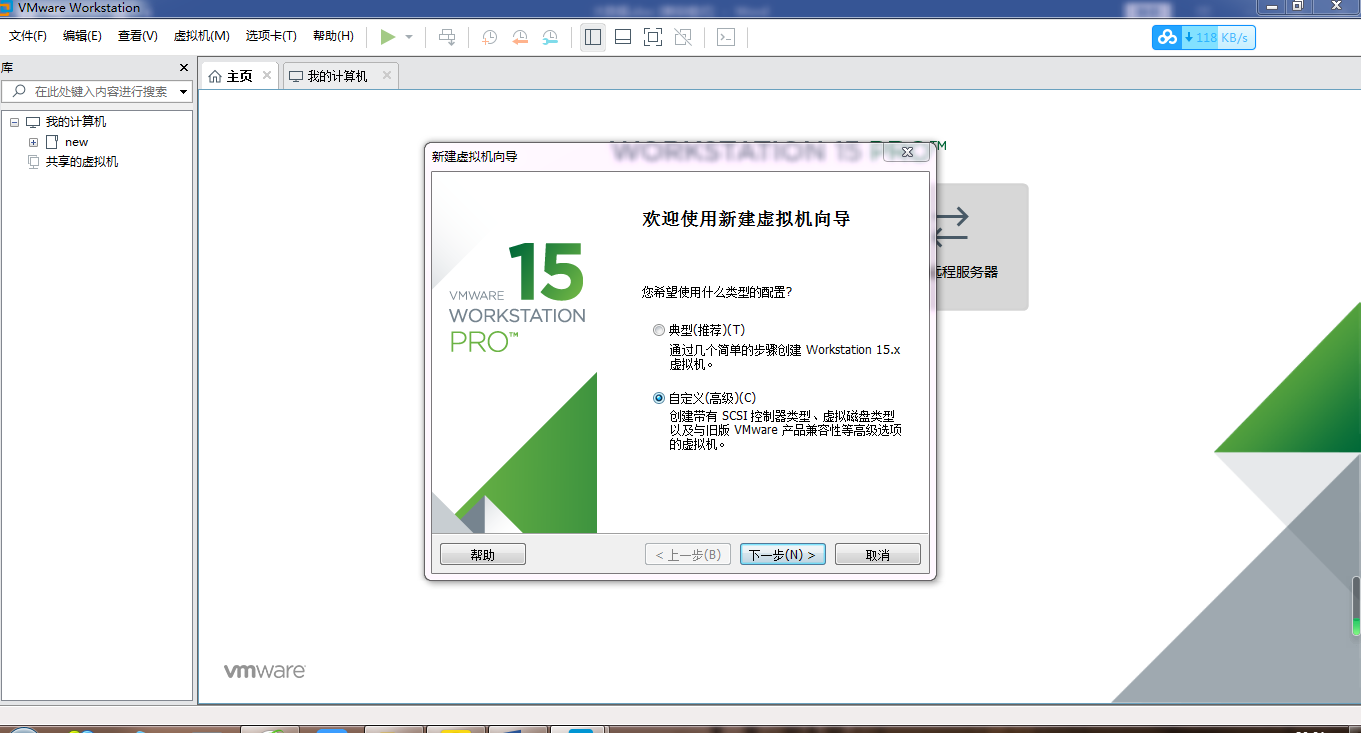
Task: Click the search magnifier icon in library
Action: click(x=19, y=91)
